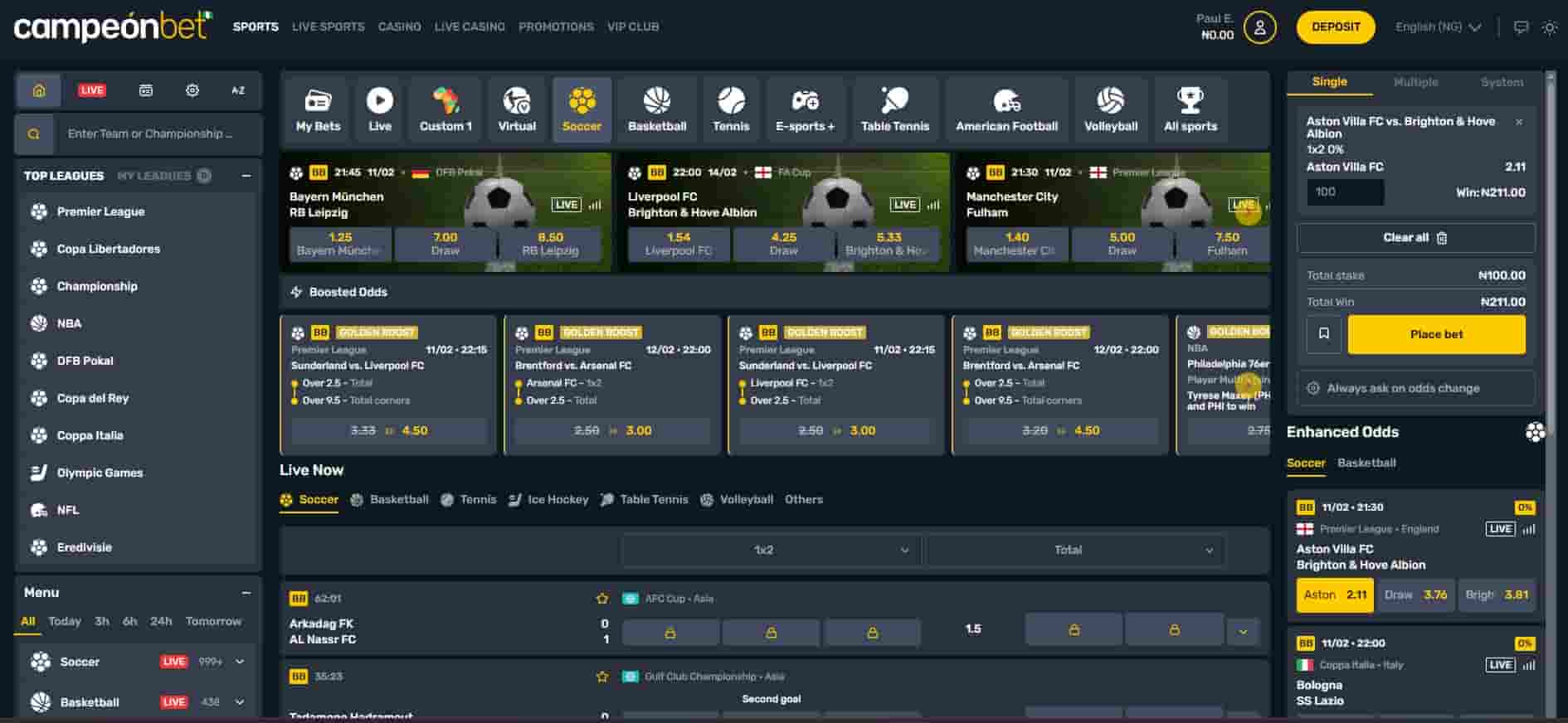This screenshot has width=1568, height=723.
Task: Open LIVE SPORTS in top navigation
Action: pos(329,27)
